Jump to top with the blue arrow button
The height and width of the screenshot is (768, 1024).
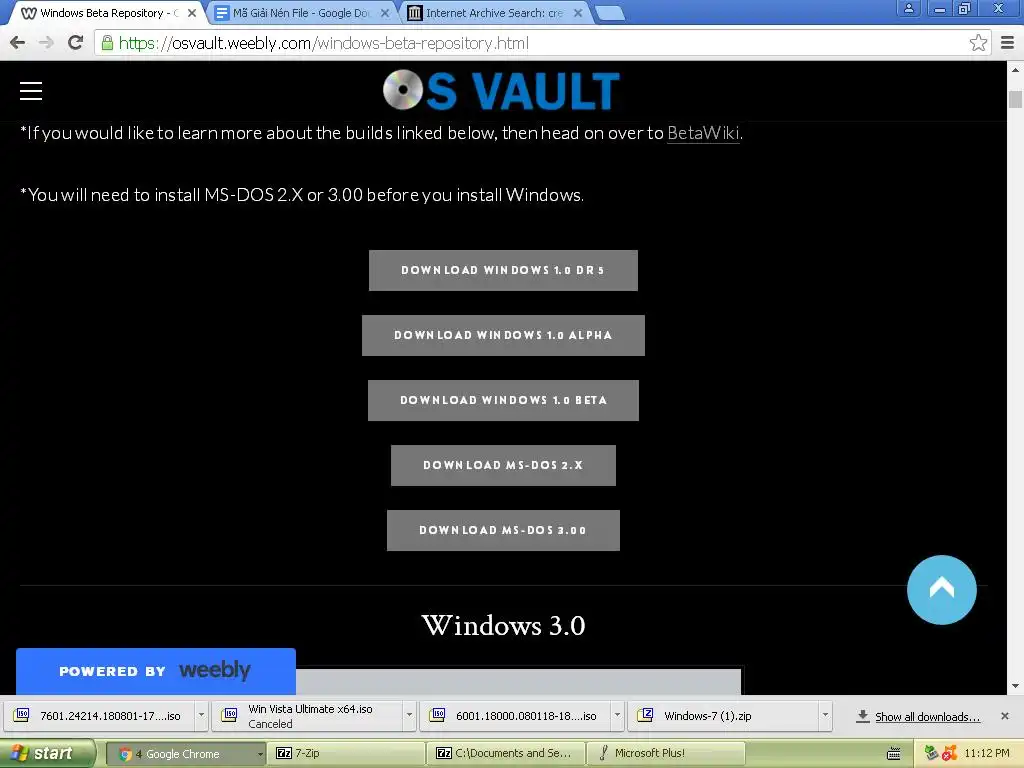click(941, 590)
